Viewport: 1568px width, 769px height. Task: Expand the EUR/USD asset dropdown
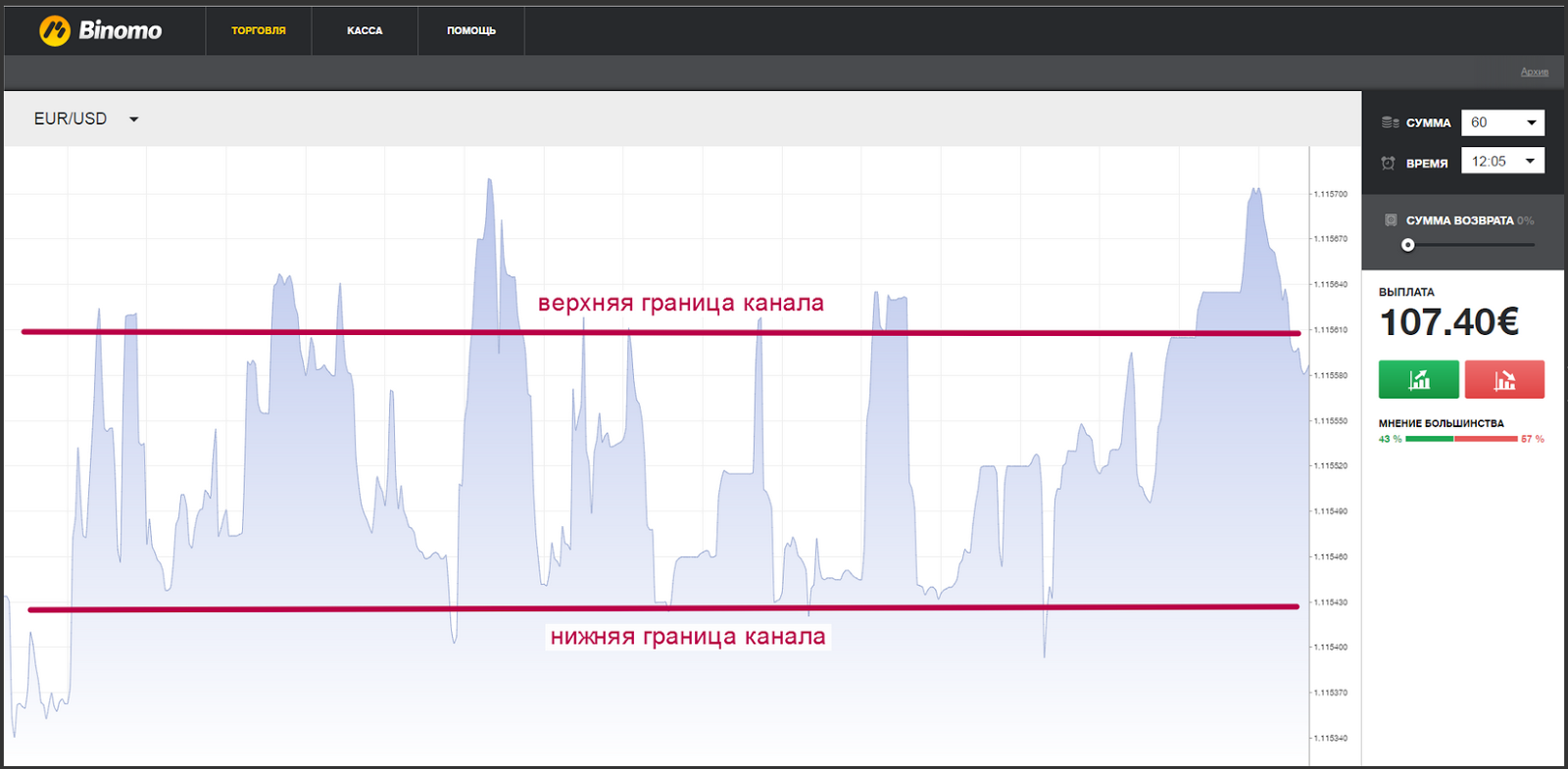[86, 119]
